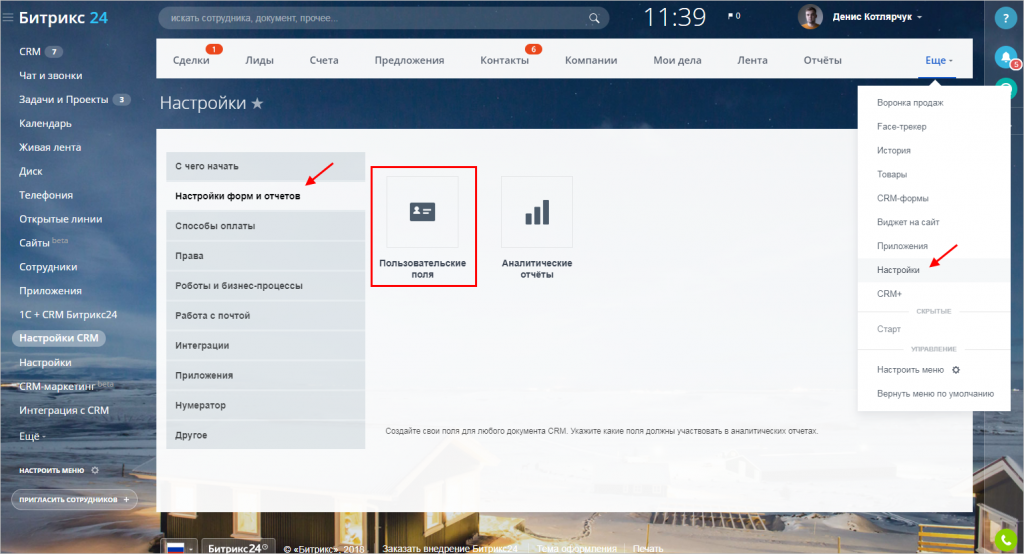Click the star next to Настройки title
This screenshot has height=554, width=1024.
tap(257, 103)
